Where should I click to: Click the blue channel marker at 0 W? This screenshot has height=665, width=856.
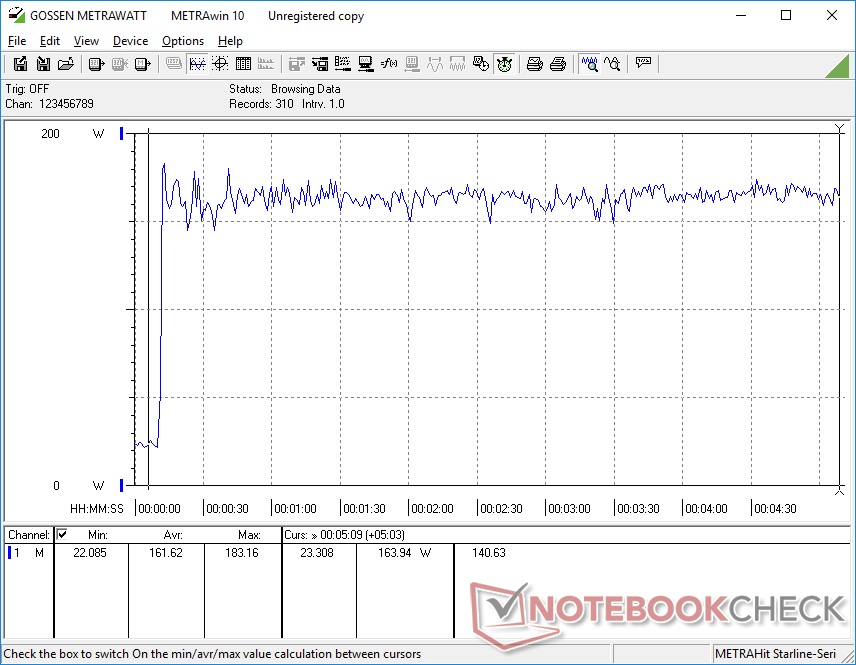click(x=121, y=485)
